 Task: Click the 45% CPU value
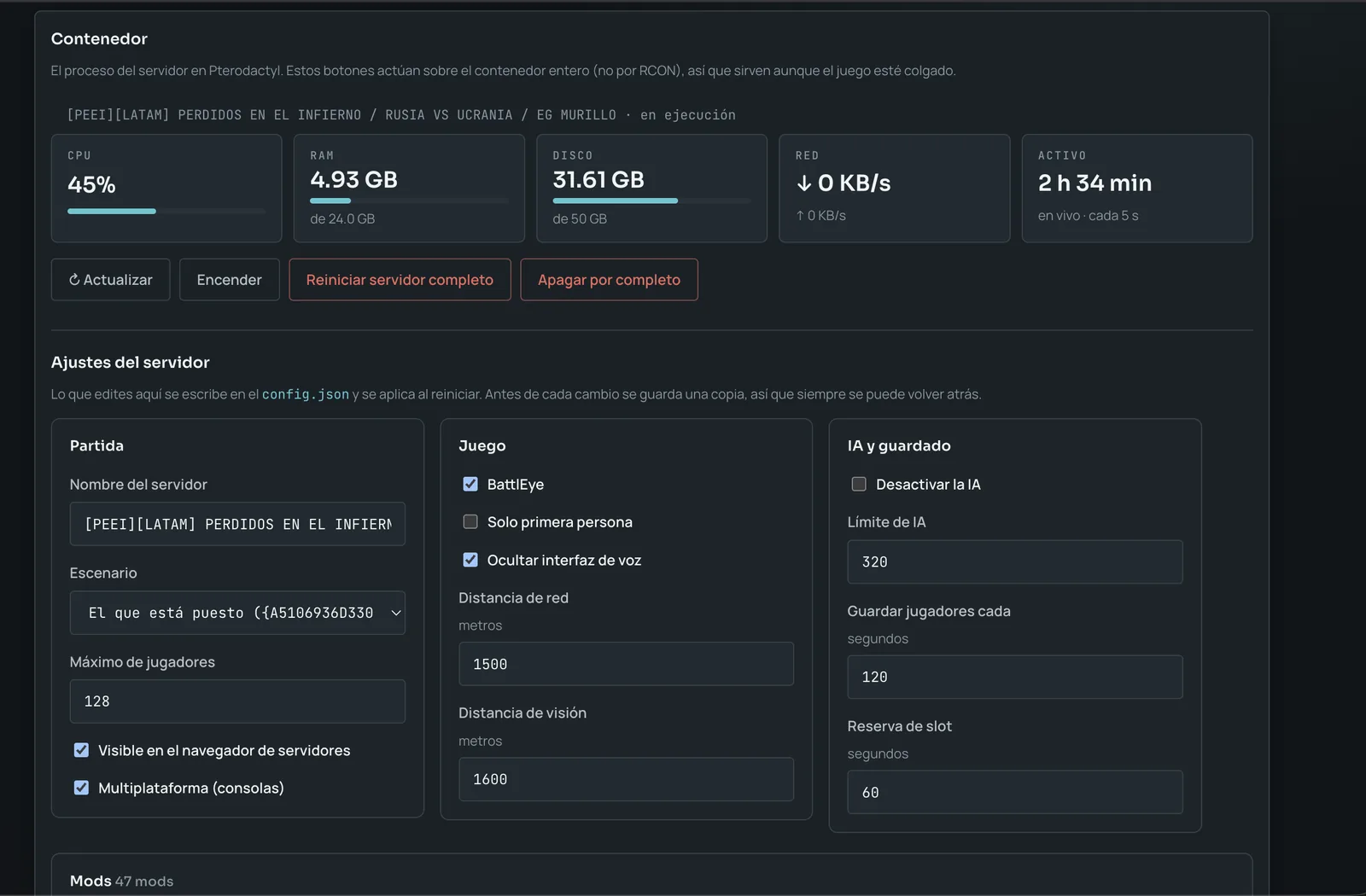tap(91, 184)
